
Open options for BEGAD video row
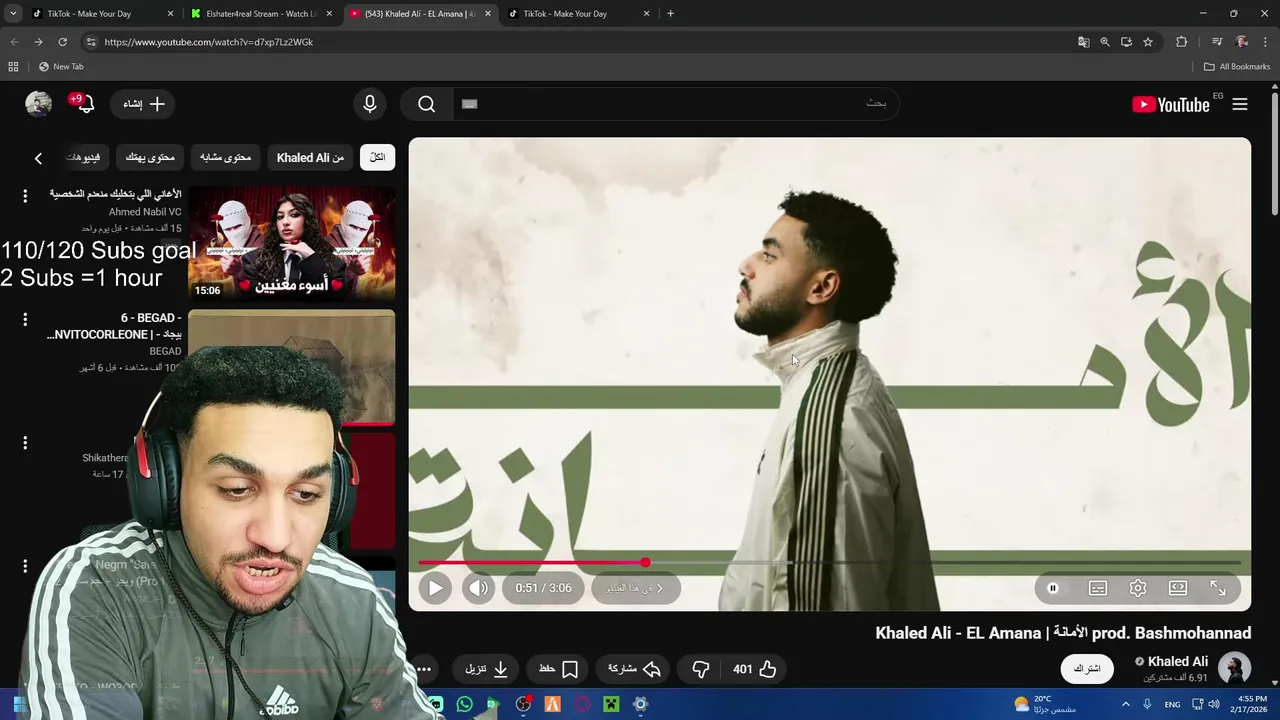(25, 320)
